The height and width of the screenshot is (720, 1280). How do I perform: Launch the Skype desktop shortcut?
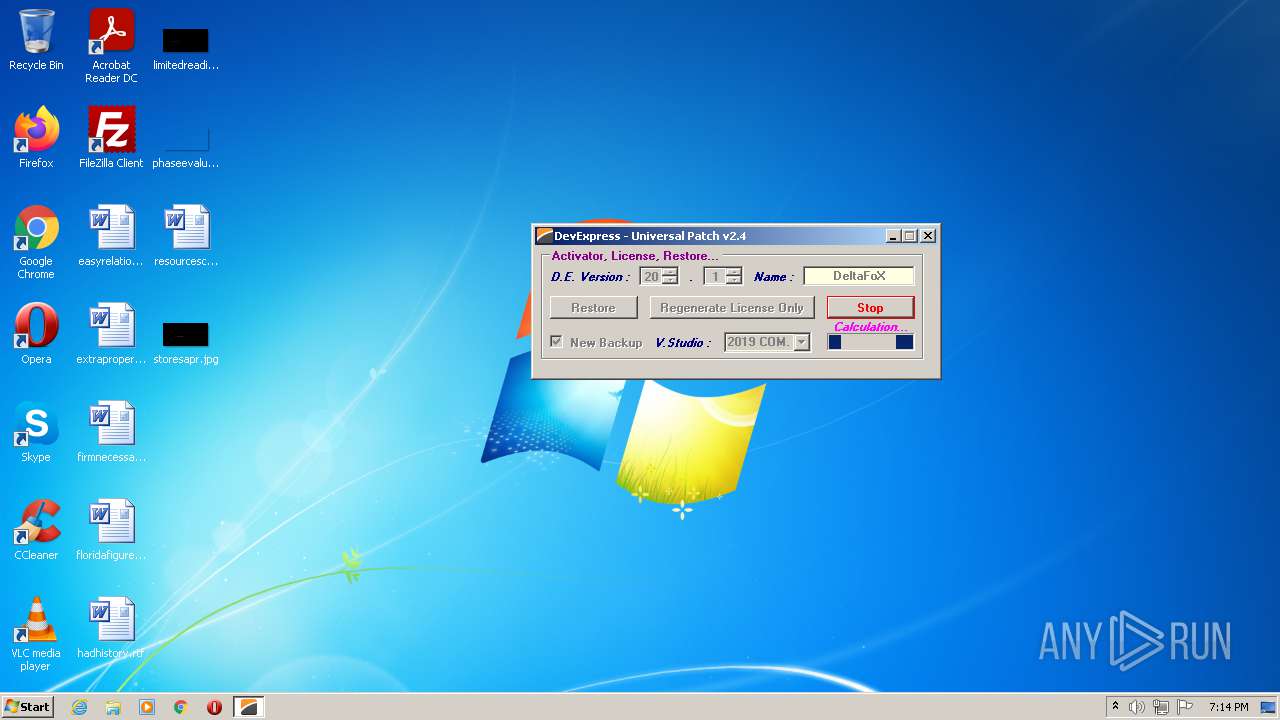tap(36, 432)
